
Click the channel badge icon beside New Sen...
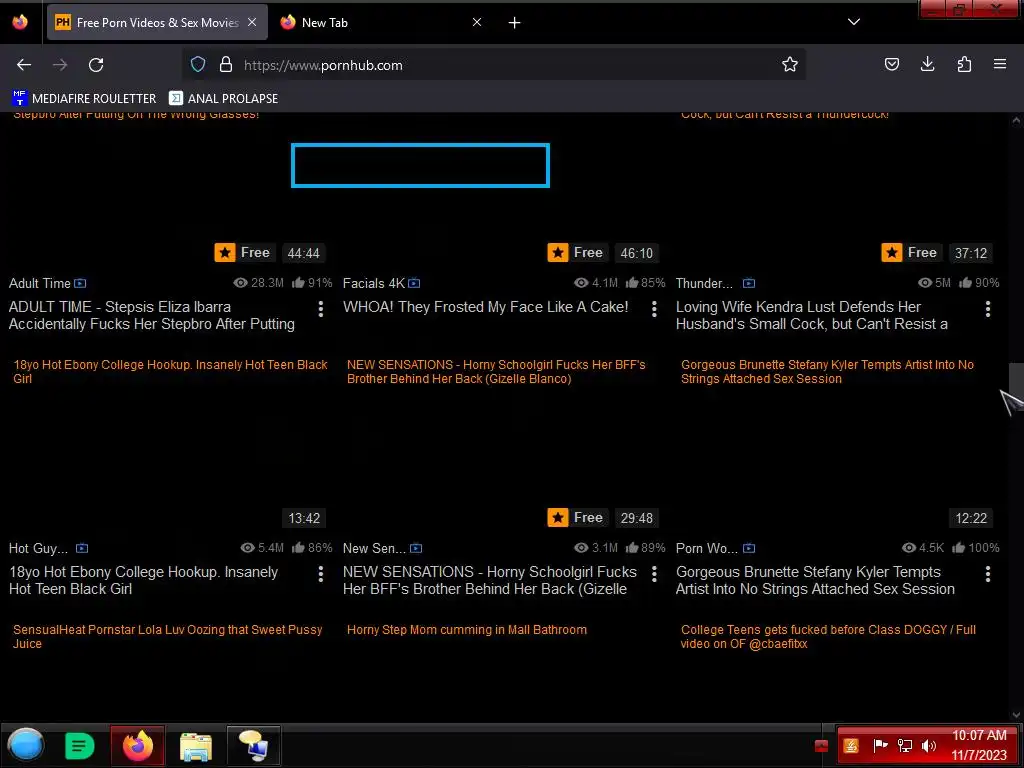pyautogui.click(x=416, y=549)
